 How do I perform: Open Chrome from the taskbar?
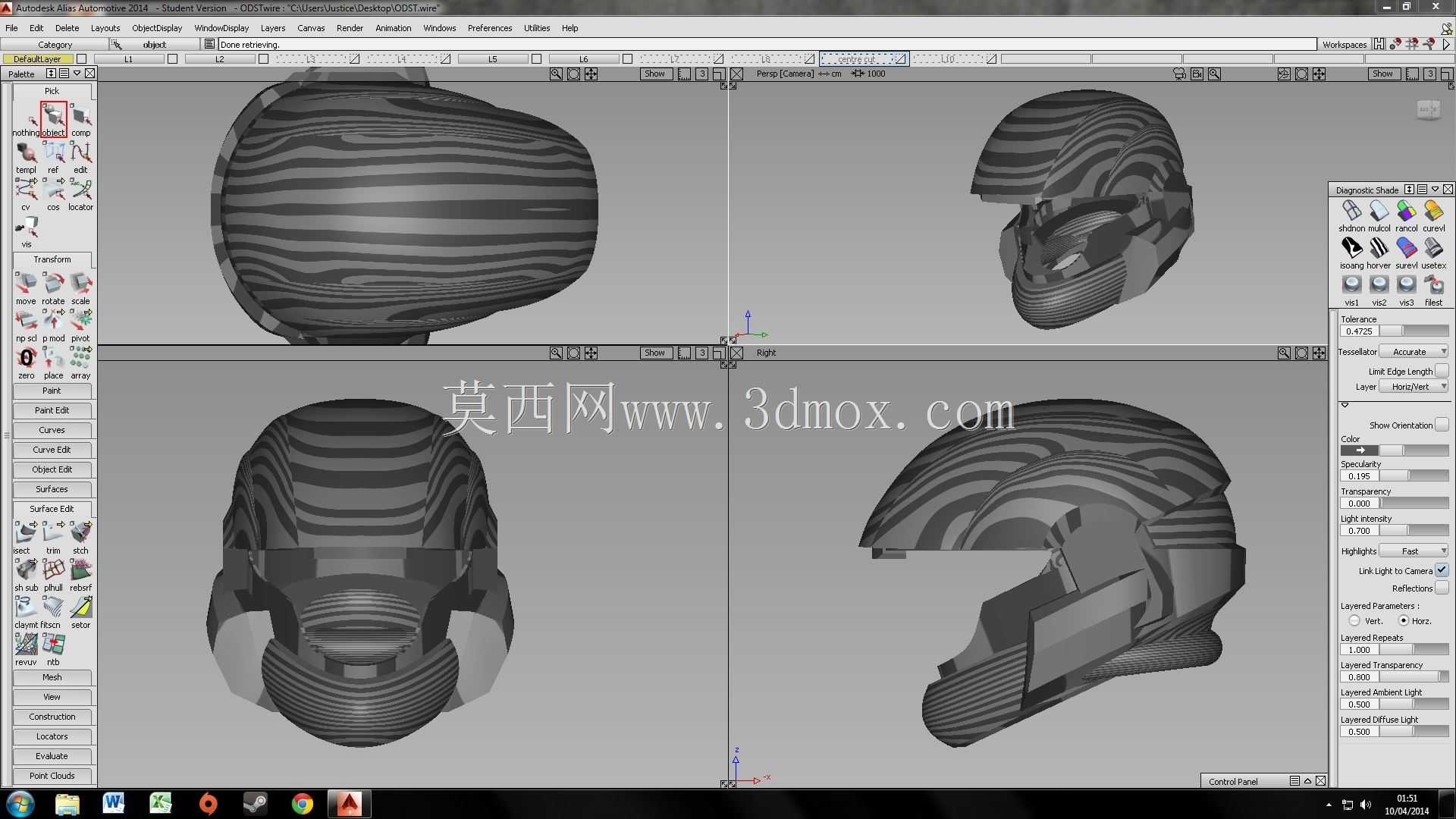302,804
